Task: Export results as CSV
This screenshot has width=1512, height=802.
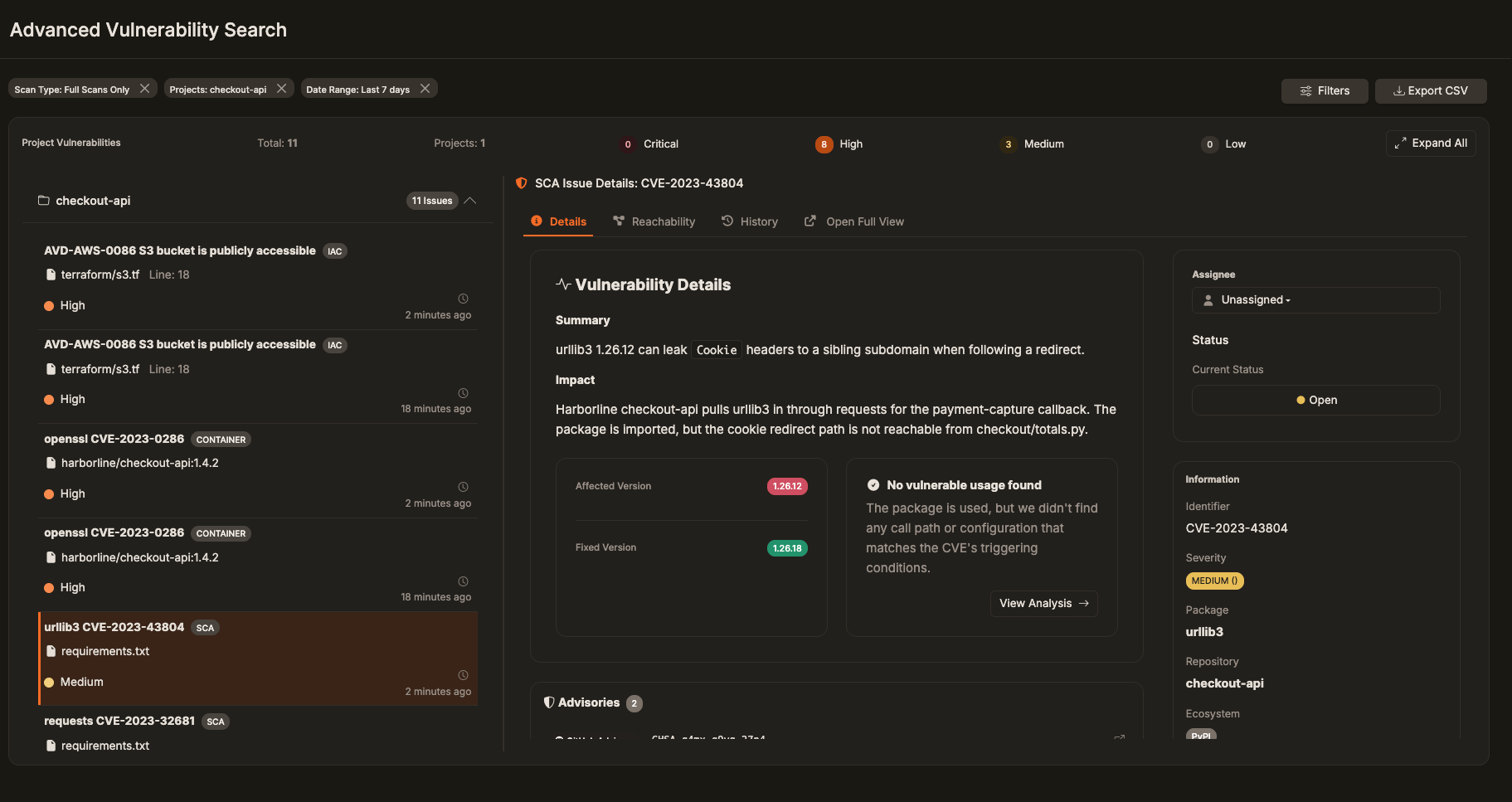Action: pyautogui.click(x=1431, y=91)
